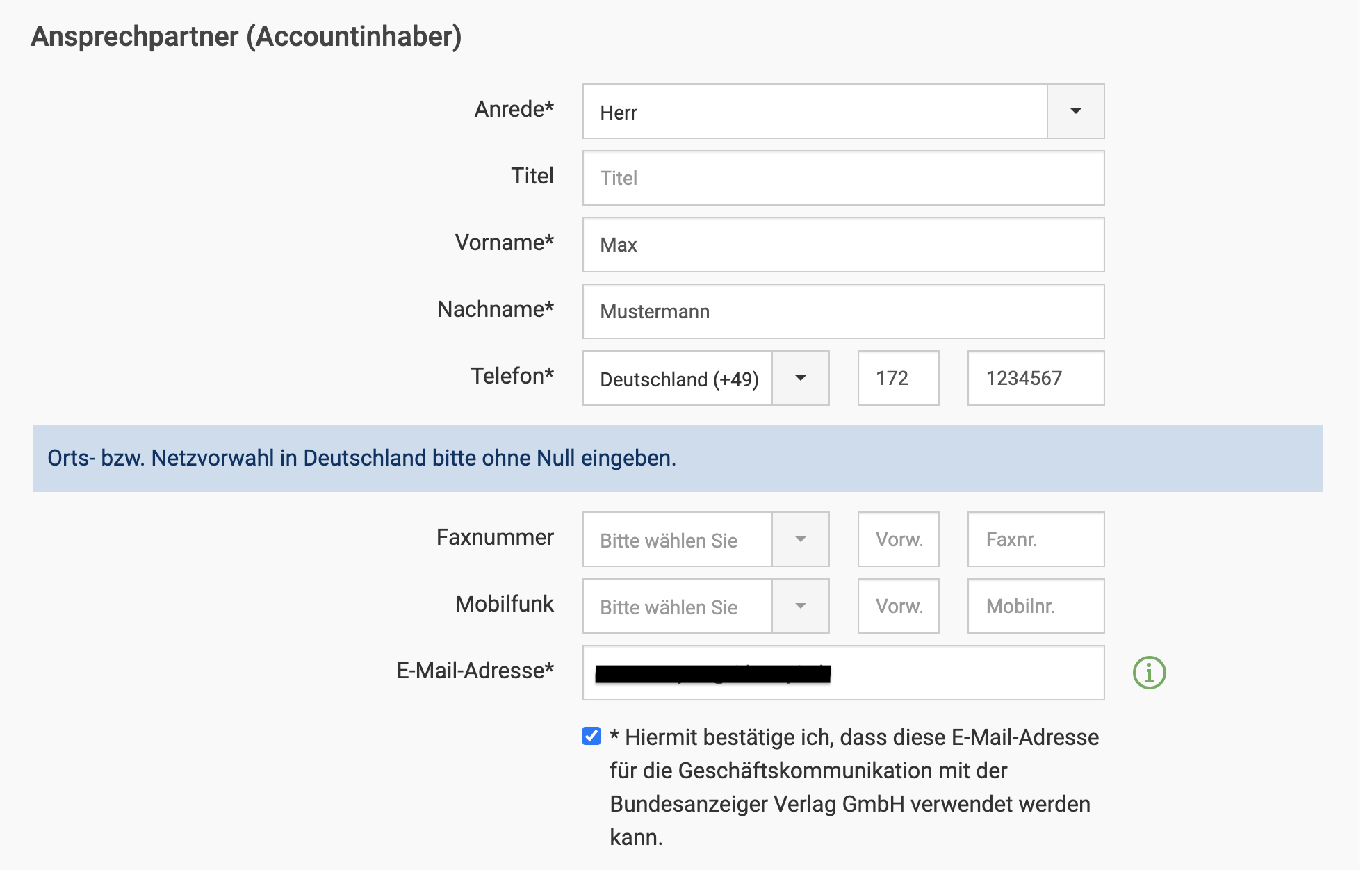Click the Mobilfunk Vorw. field
This screenshot has width=1372, height=870.
(898, 606)
